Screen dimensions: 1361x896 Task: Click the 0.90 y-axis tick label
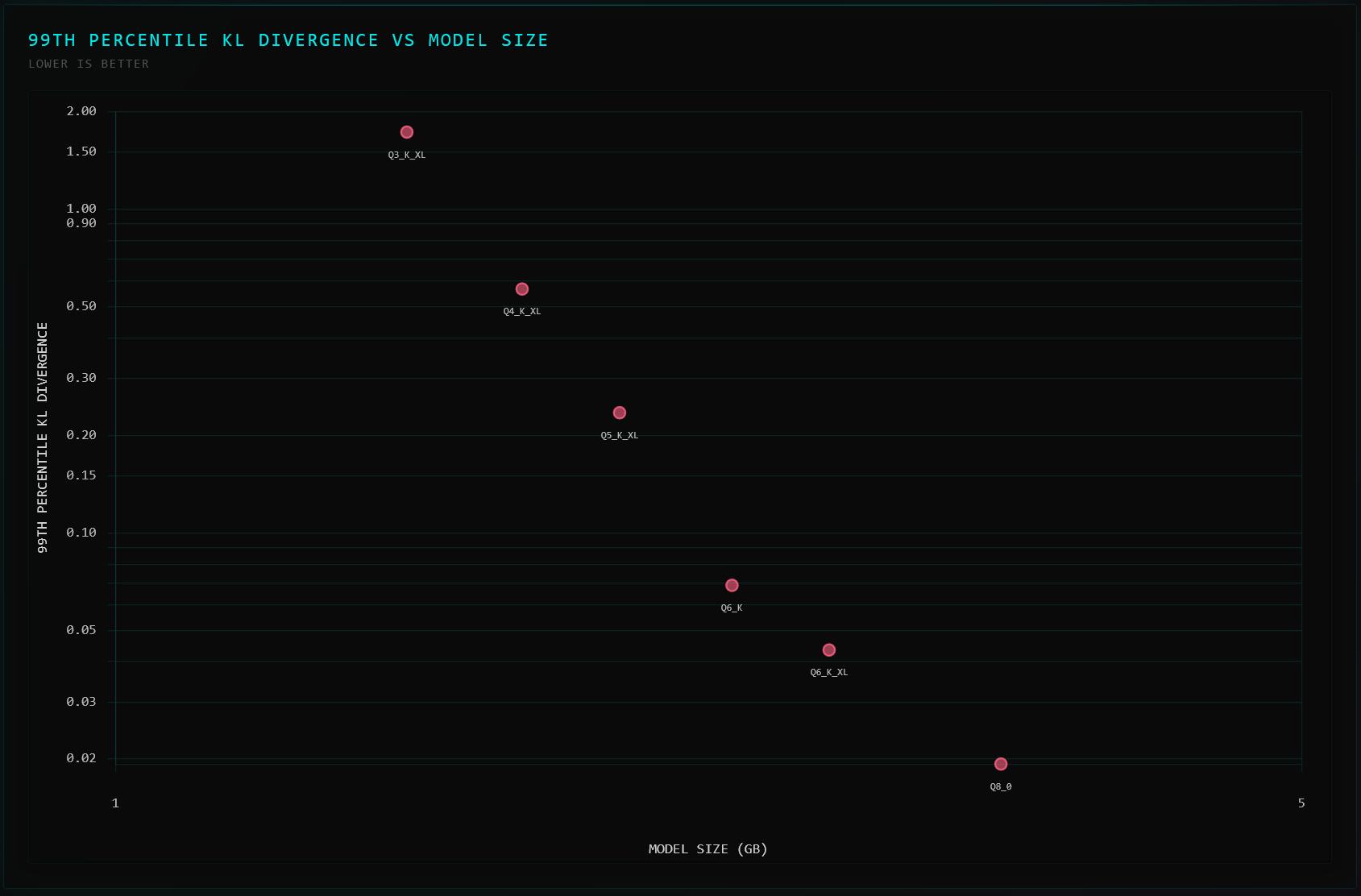(81, 223)
